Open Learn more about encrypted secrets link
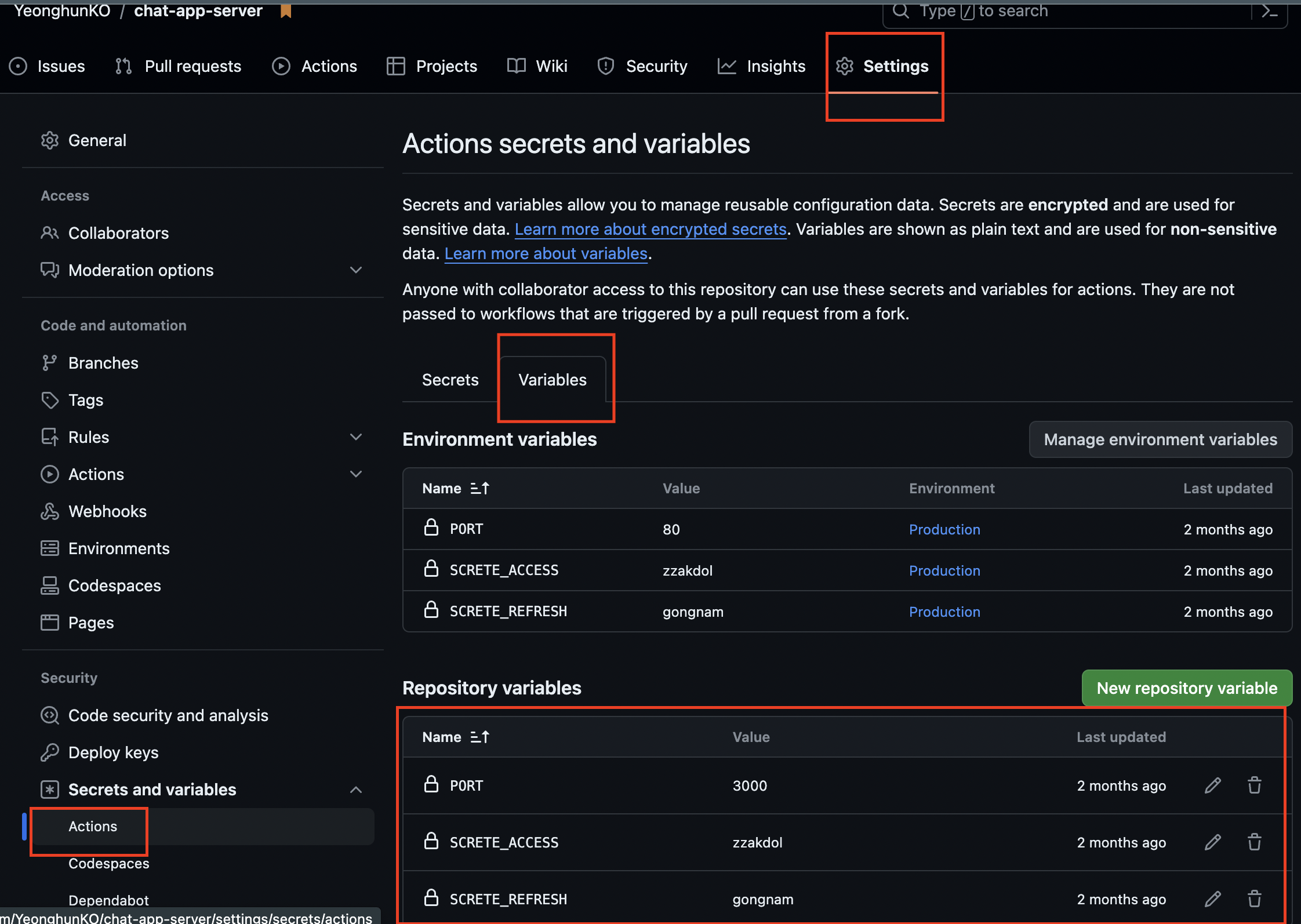 pos(650,229)
